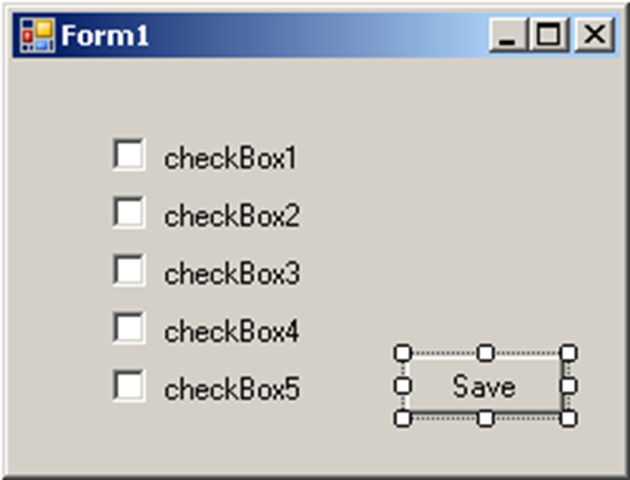Check the box beside checkBox4
630x480 pixels.
[129, 328]
